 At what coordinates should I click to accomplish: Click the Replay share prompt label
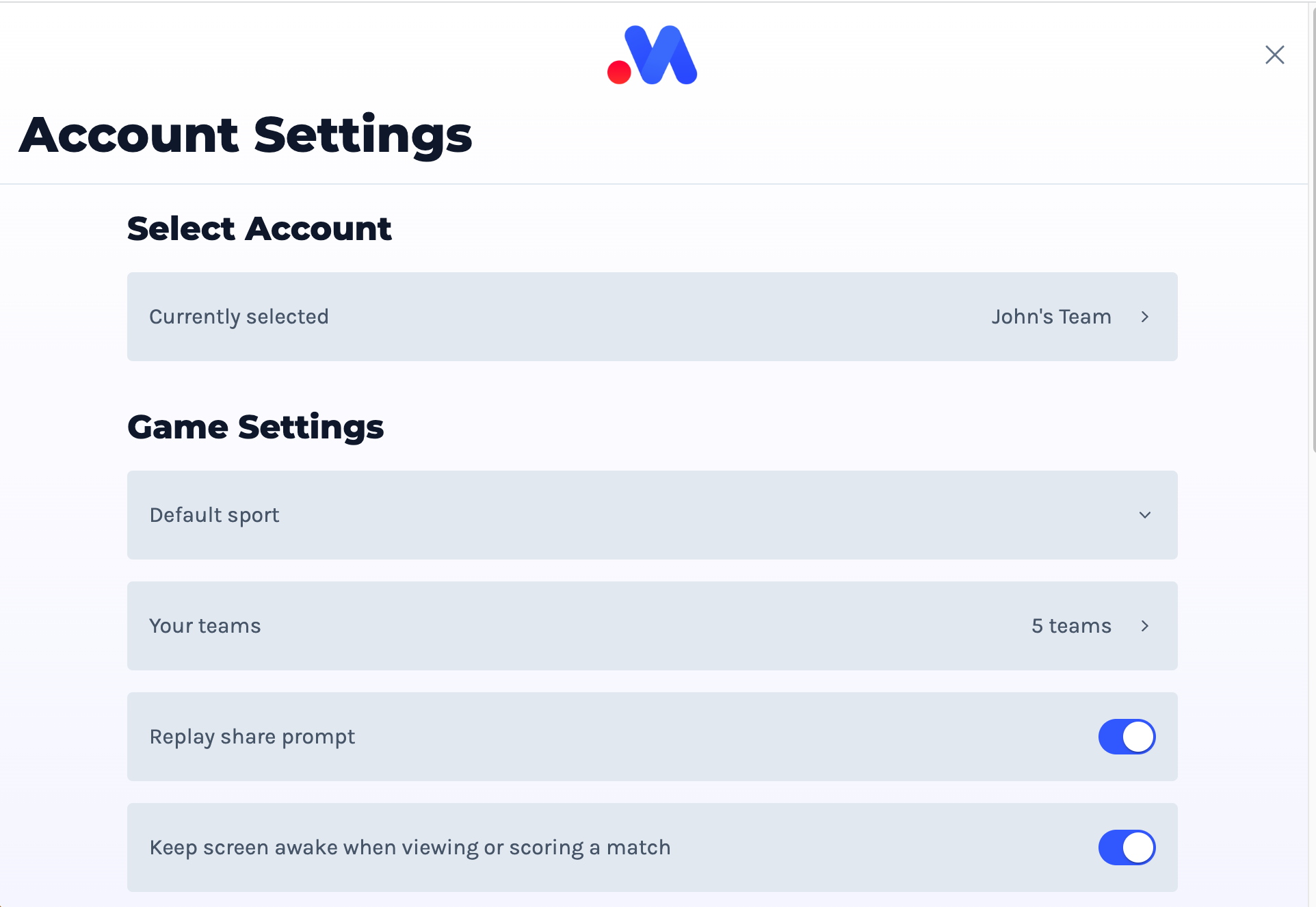[252, 737]
